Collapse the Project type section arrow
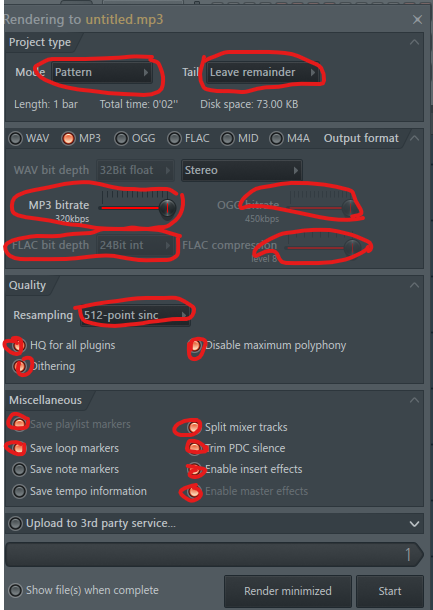Viewport: 433px width, 610px height. click(x=414, y=42)
